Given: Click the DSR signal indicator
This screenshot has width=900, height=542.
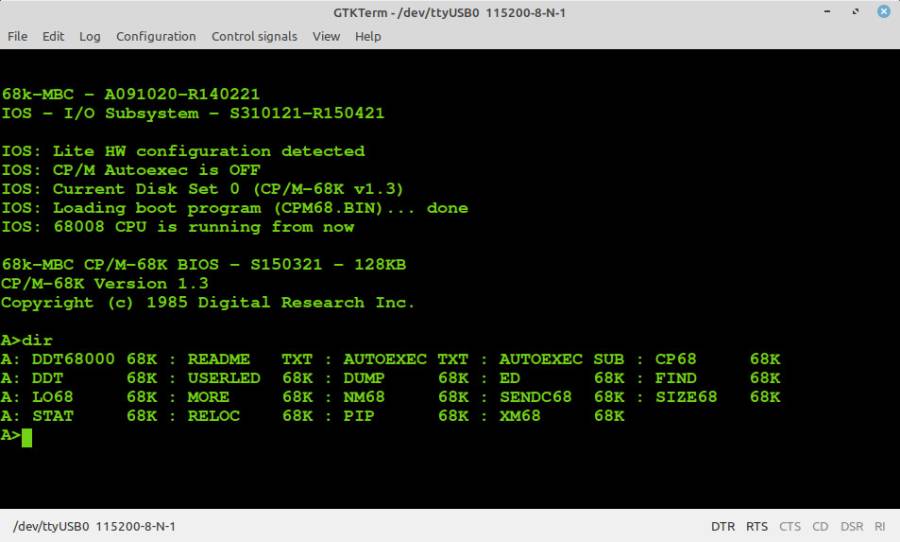Looking at the screenshot, I should (852, 526).
